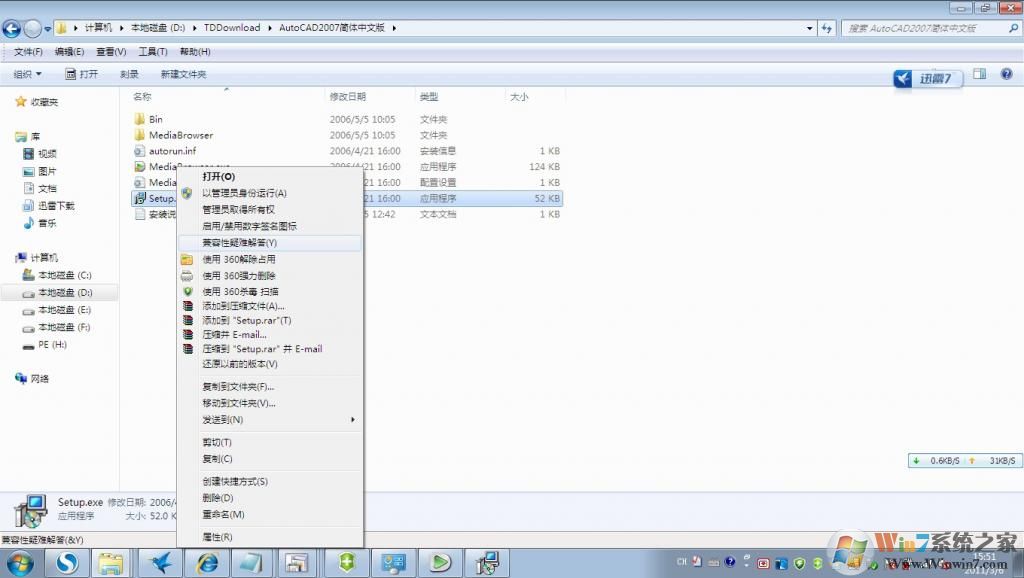1024x578 pixels.
Task: Choose 属性(R) in context menu
Action: point(269,538)
